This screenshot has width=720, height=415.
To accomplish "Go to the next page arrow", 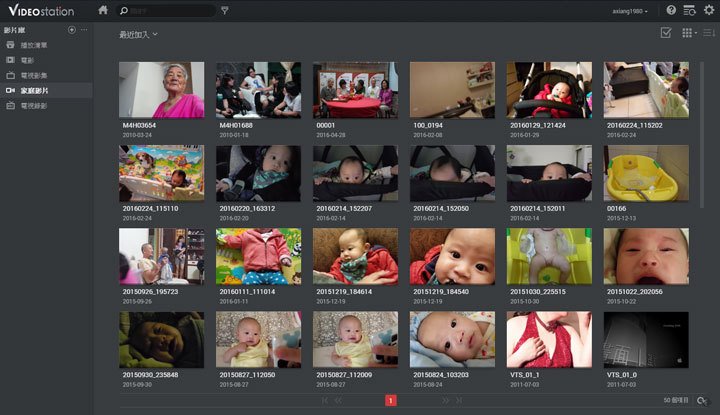I will (x=445, y=400).
